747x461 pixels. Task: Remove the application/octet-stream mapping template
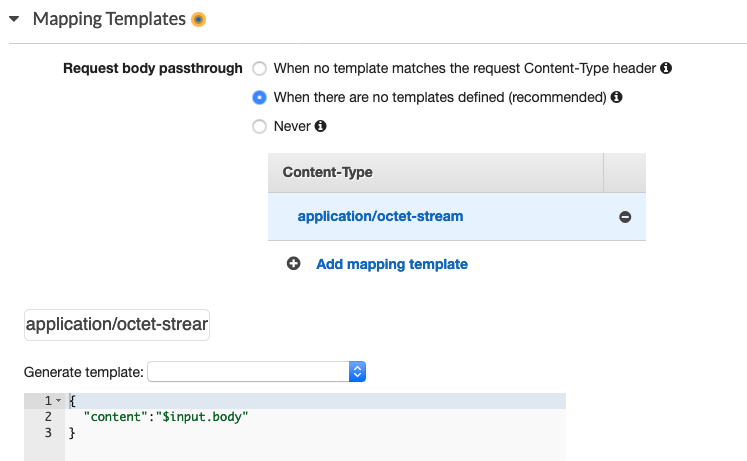(x=625, y=217)
